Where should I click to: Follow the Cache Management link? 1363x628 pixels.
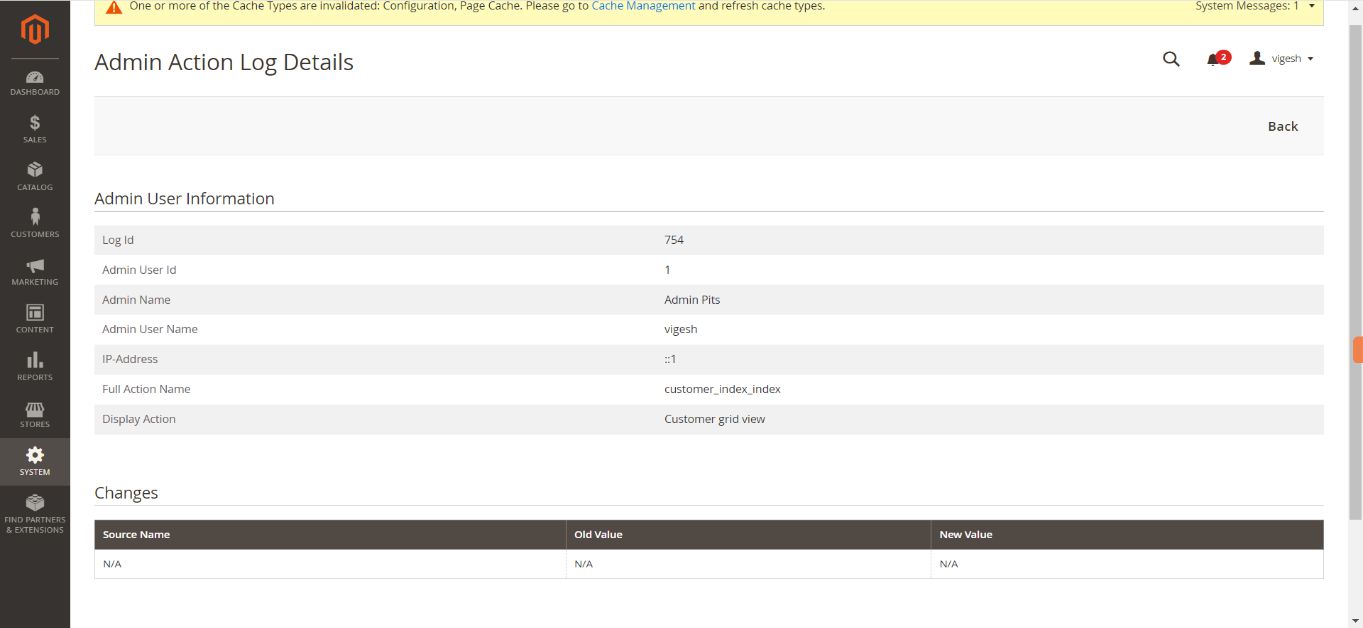pyautogui.click(x=643, y=6)
